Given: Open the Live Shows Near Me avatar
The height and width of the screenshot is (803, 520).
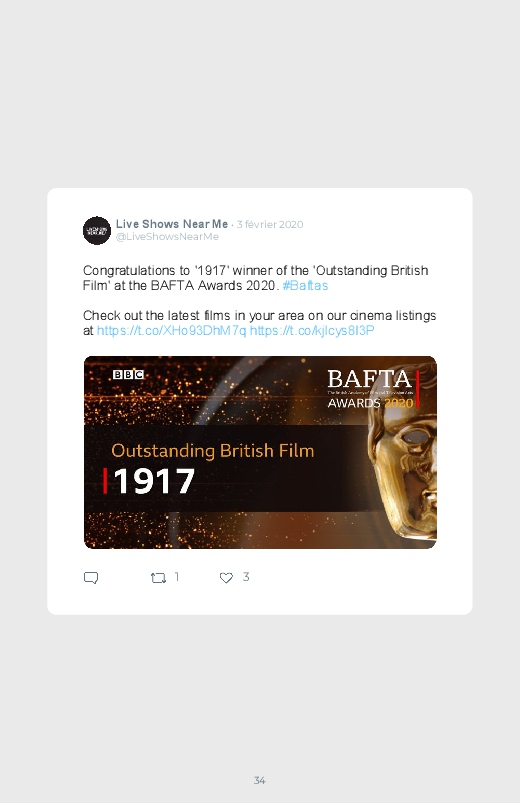Looking at the screenshot, I should pos(97,230).
